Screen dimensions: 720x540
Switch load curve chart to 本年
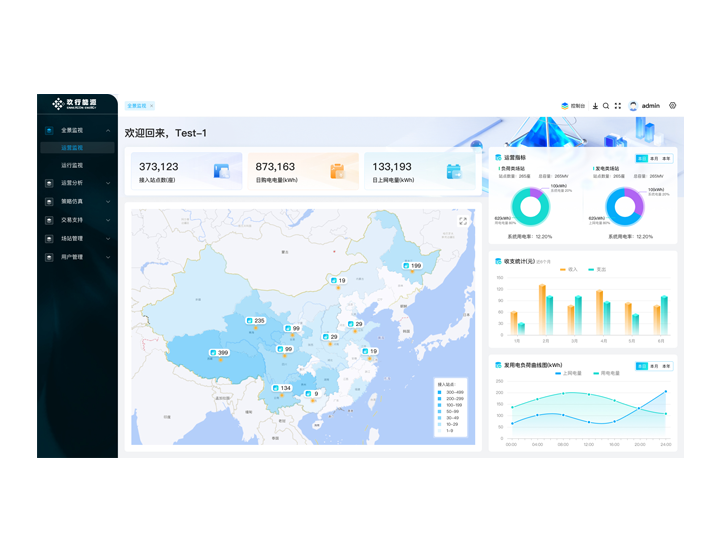coord(666,365)
